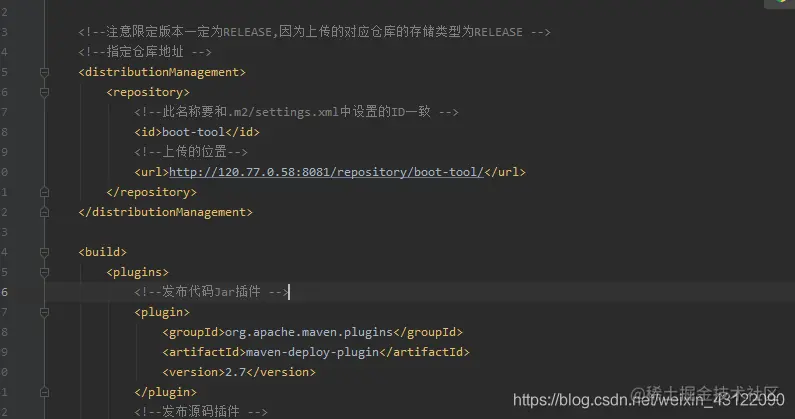Collapse the <build> tag fold marker
Screen dimensions: 795x419
[45, 252]
